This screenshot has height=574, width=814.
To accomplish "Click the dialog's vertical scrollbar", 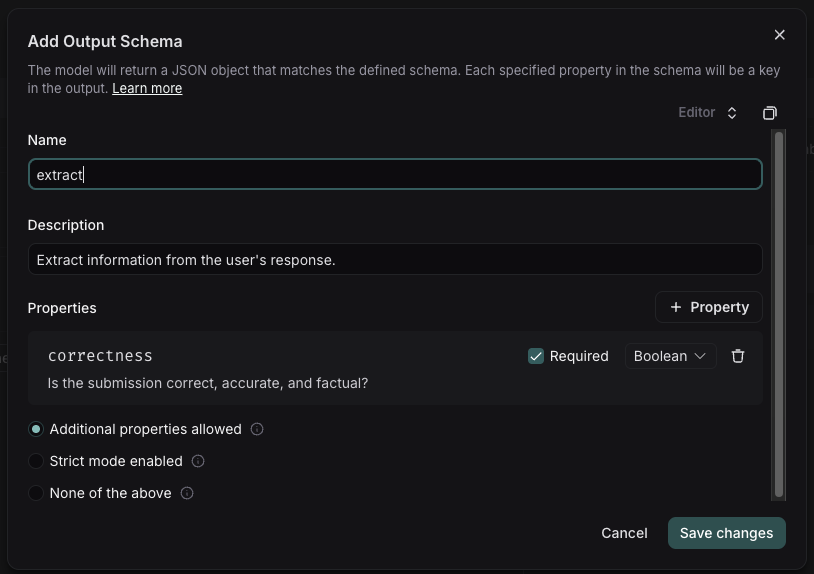I will [779, 315].
